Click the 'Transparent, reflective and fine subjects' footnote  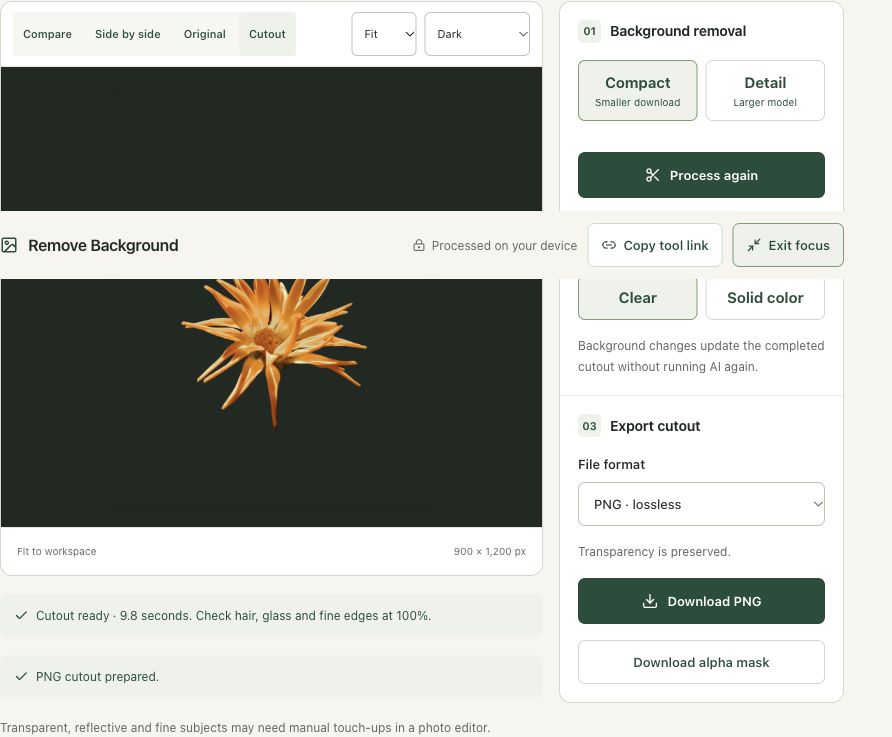click(245, 727)
